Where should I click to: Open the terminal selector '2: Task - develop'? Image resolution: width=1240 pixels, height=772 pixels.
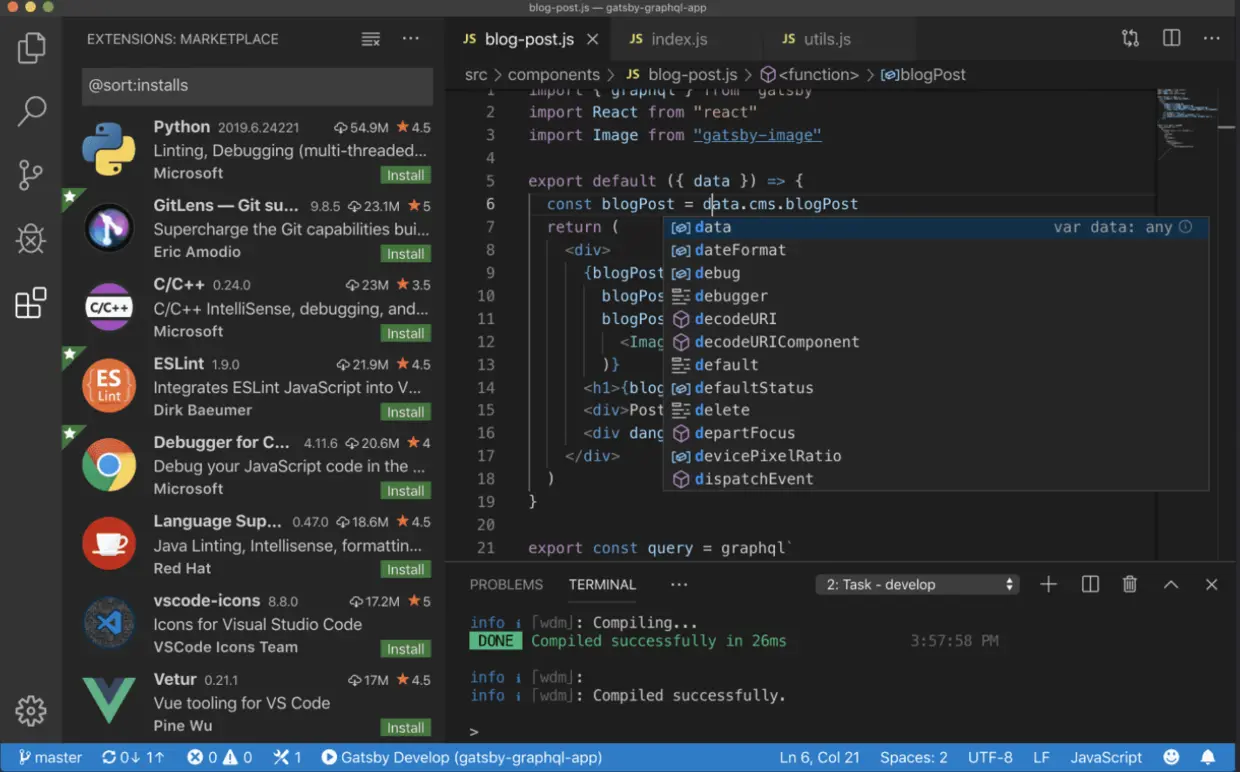918,585
